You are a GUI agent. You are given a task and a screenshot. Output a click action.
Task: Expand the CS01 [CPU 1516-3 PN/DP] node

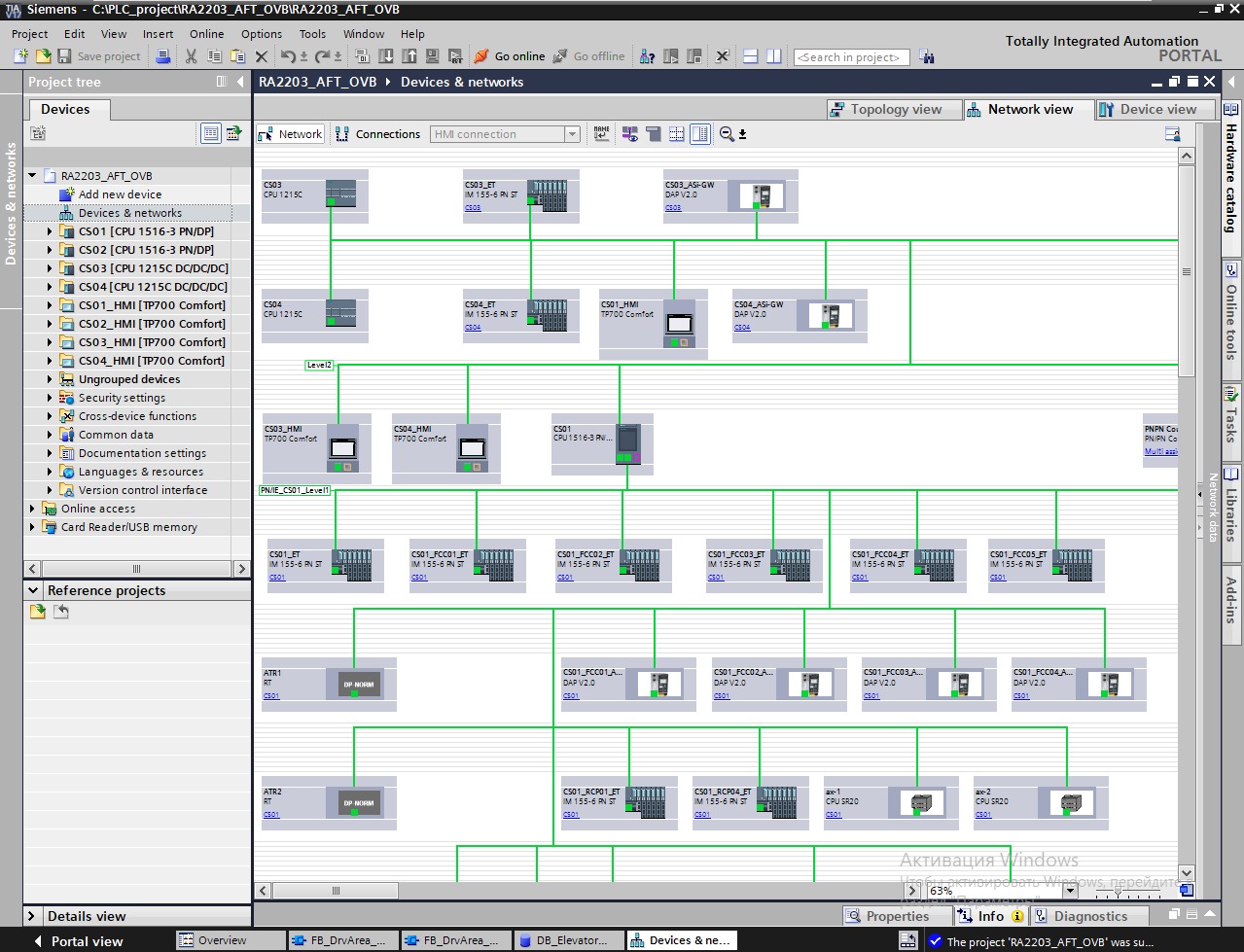pos(51,231)
